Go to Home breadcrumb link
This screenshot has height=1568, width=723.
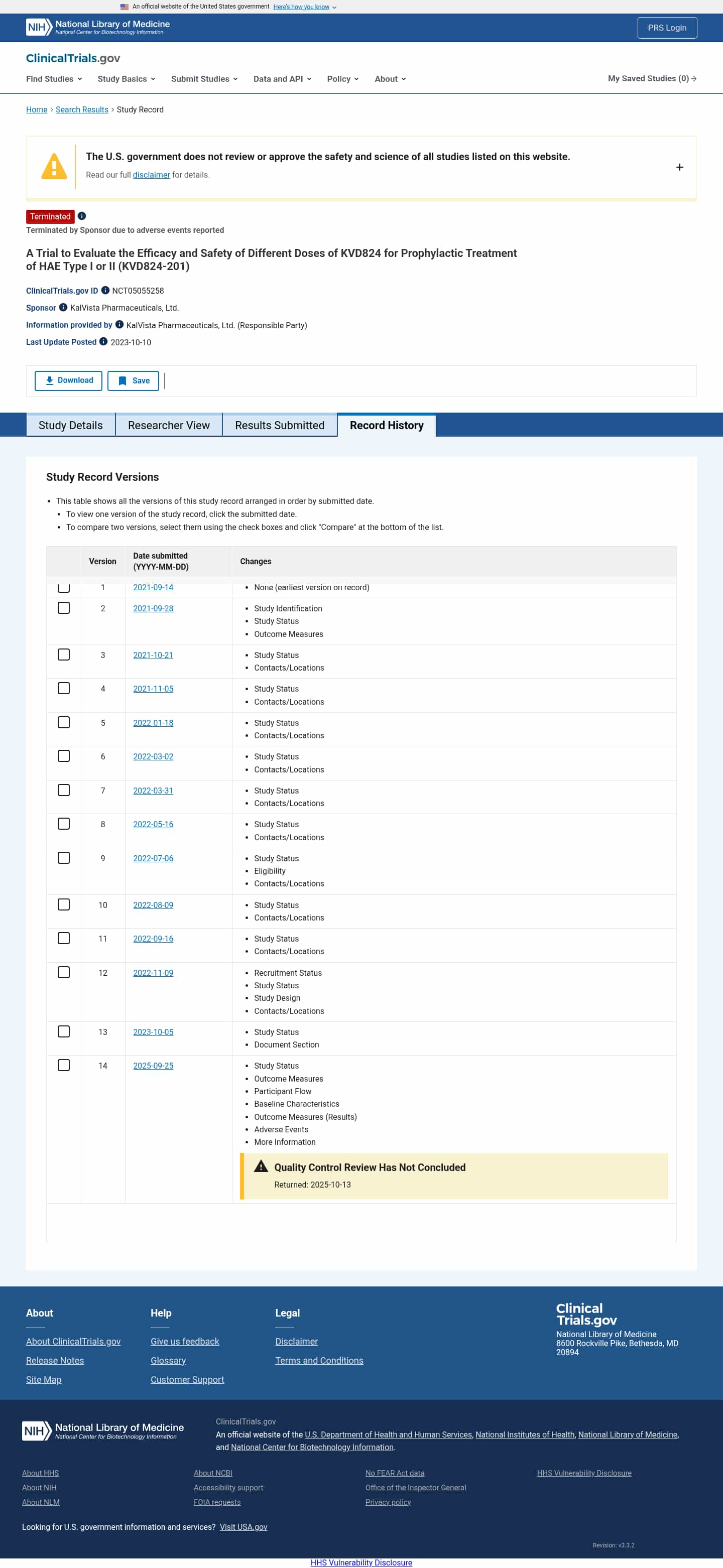coord(37,109)
